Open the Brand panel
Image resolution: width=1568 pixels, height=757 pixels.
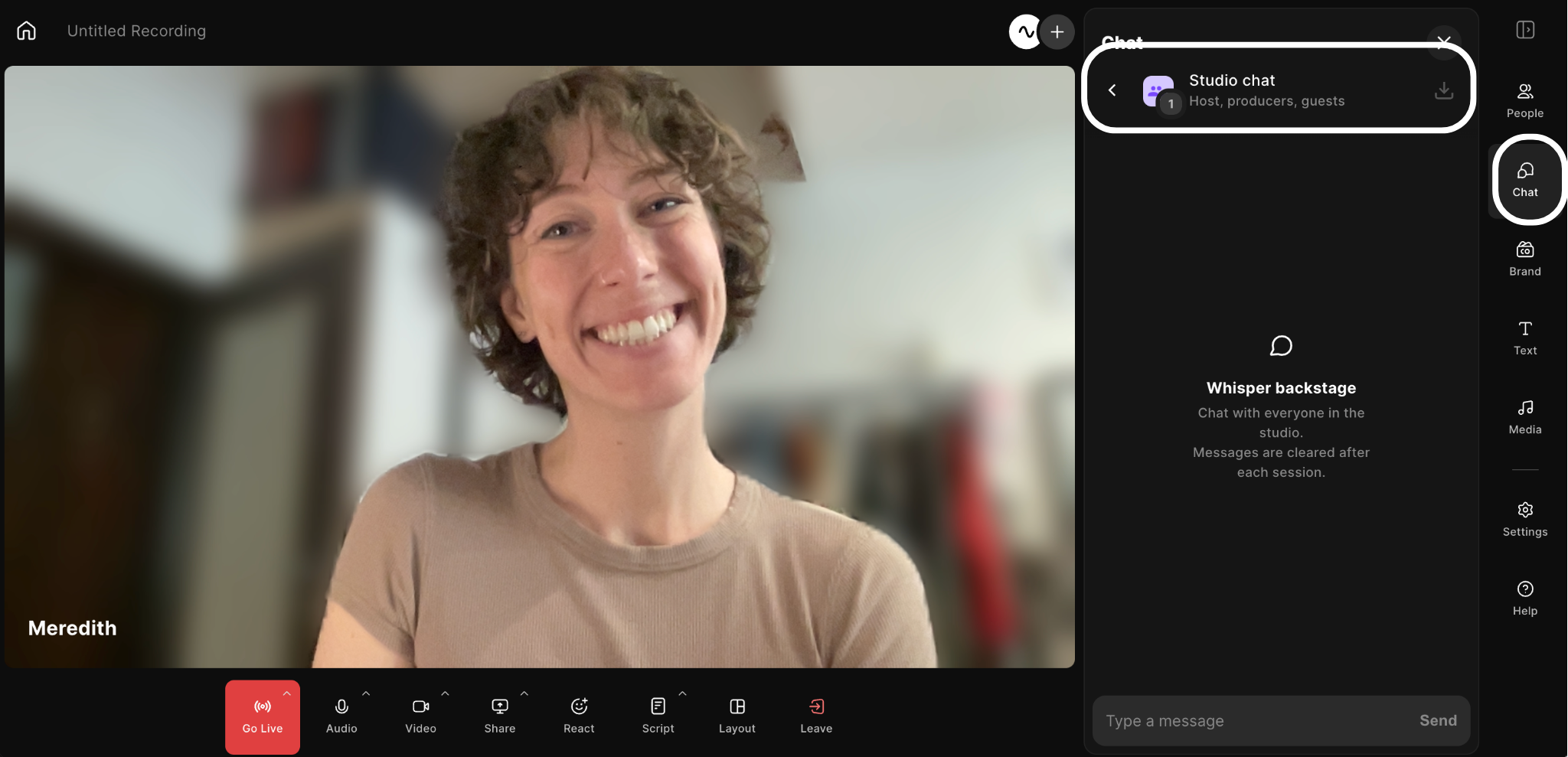(1525, 259)
